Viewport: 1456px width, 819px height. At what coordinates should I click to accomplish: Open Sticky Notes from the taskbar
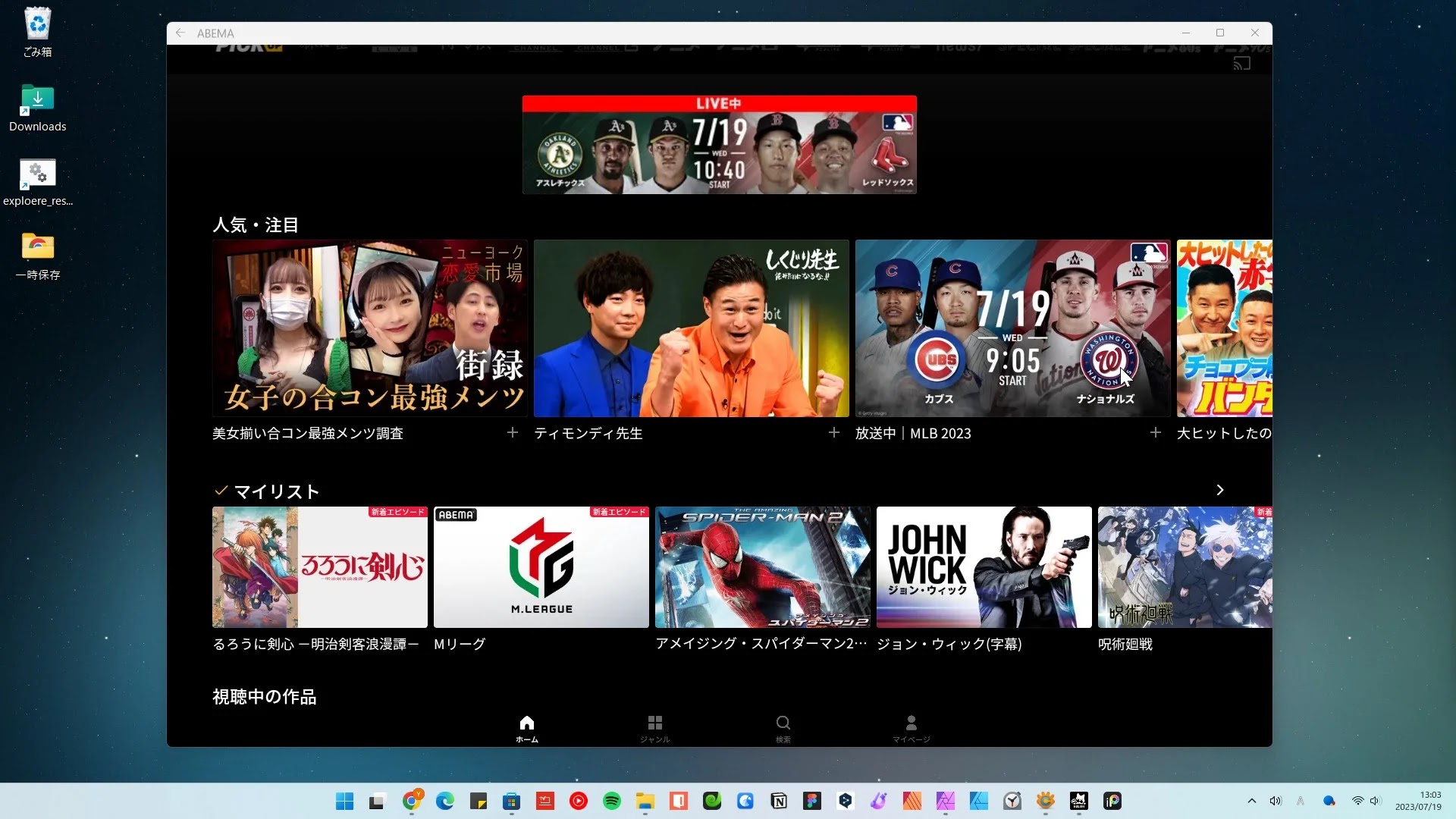479,801
